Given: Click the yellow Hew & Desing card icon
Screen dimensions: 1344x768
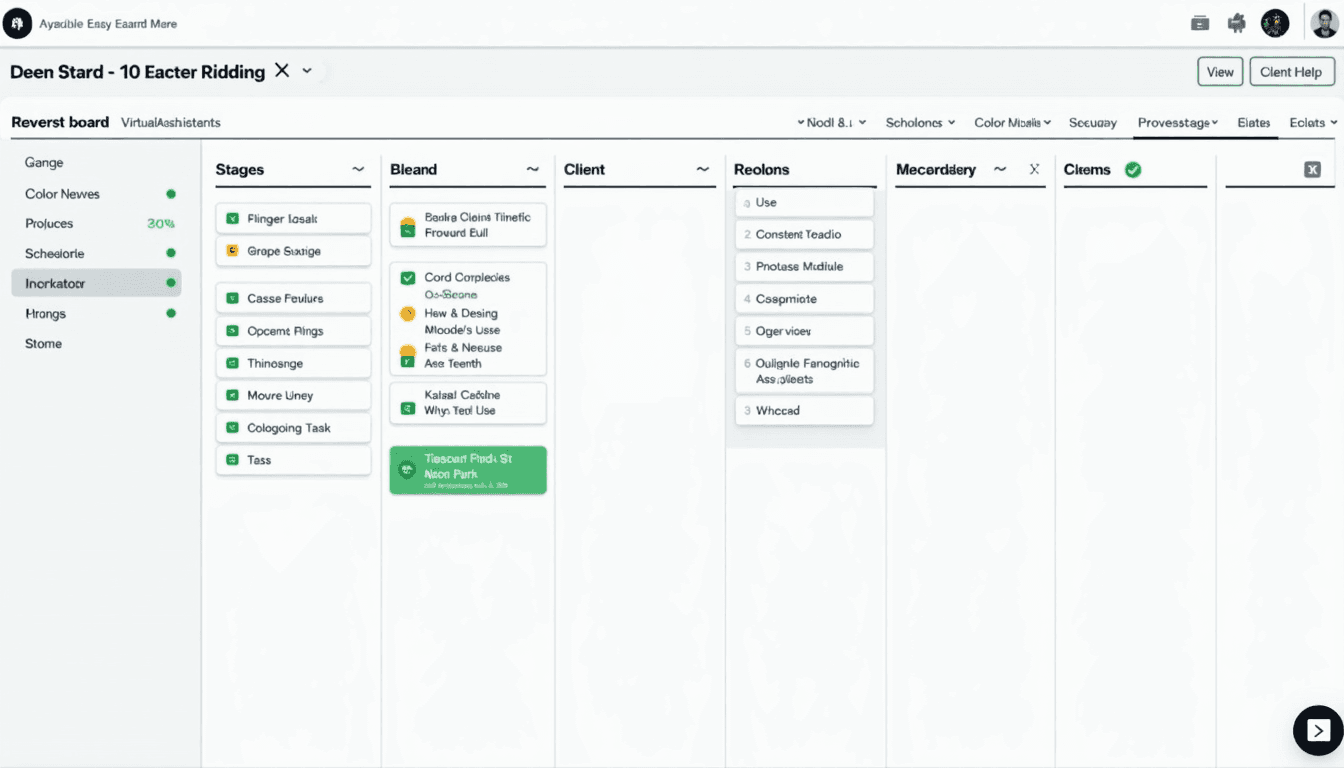Looking at the screenshot, I should (x=406, y=313).
